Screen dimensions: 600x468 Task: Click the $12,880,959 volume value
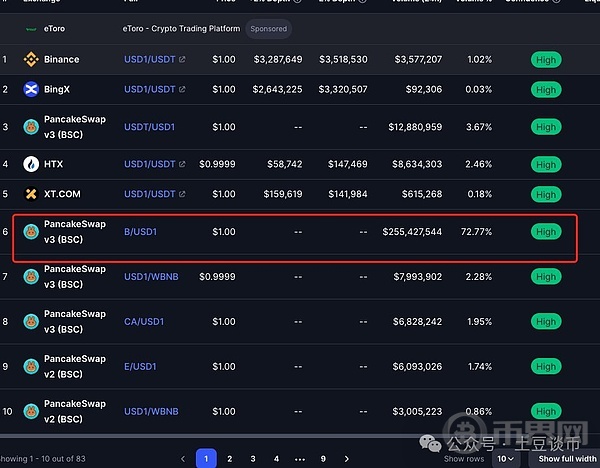point(415,127)
